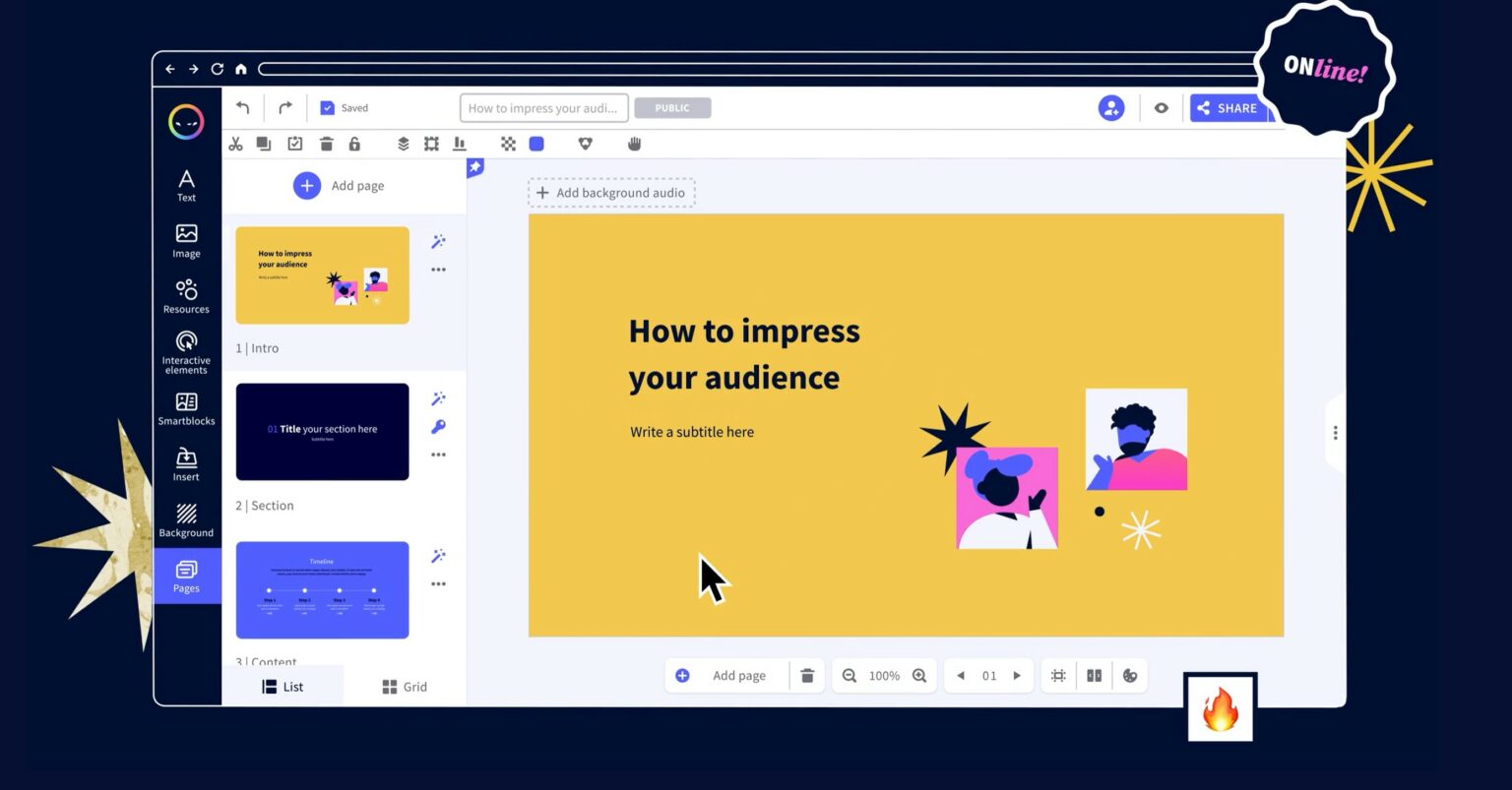
Task: Click Add background audio above the canvas
Action: 611,192
